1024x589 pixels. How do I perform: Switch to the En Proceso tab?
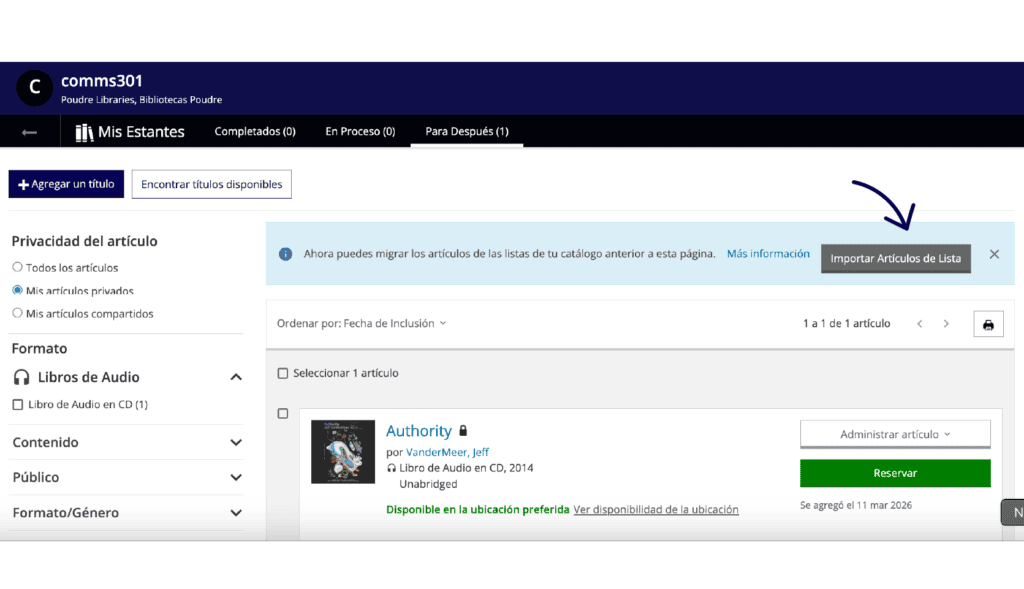pos(360,132)
